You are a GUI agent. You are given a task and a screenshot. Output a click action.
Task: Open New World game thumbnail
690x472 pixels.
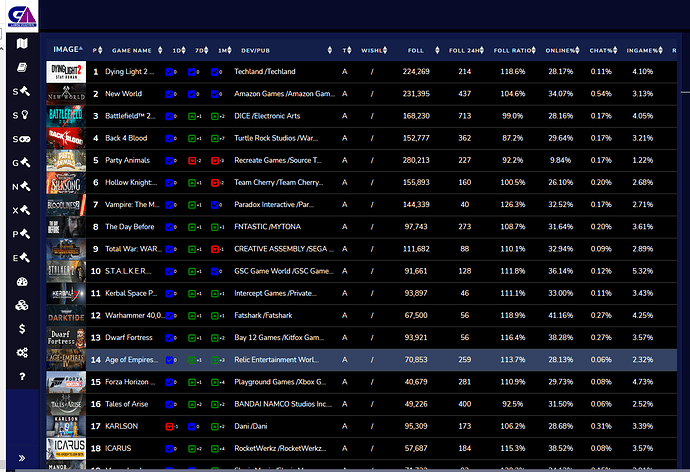(x=66, y=94)
